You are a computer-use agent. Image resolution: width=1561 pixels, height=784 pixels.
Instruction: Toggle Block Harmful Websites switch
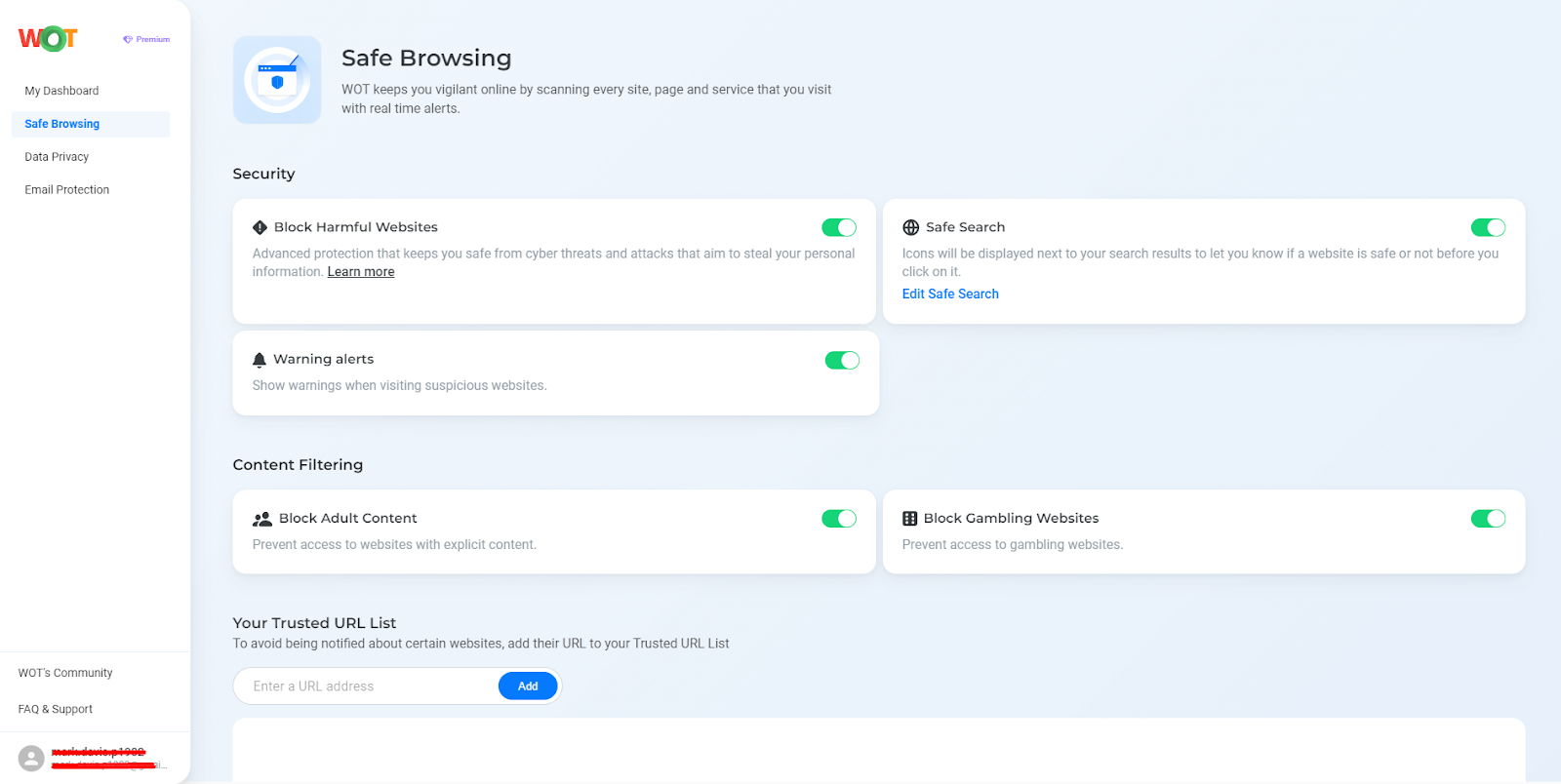point(839,227)
